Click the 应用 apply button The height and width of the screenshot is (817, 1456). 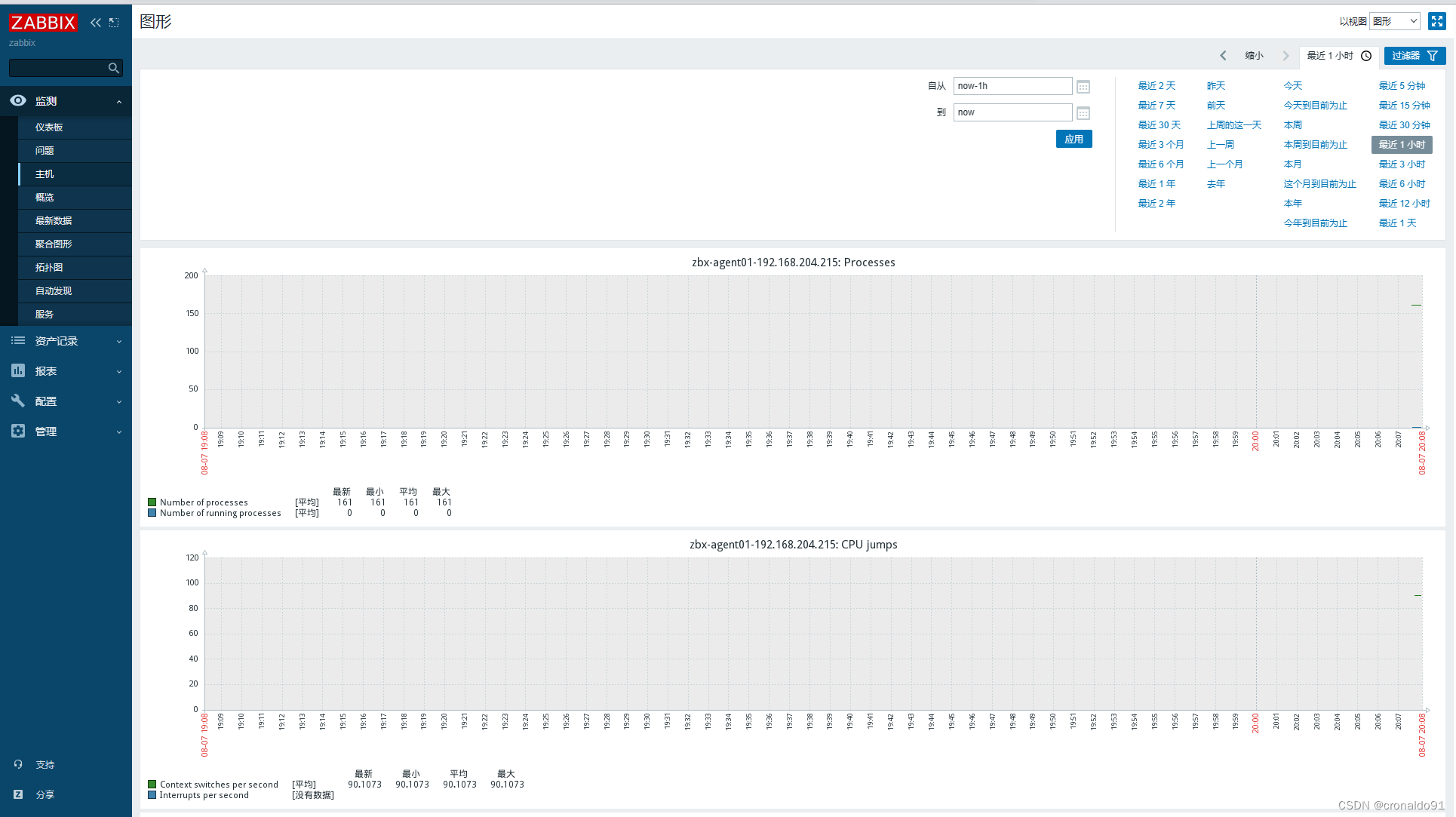[1074, 140]
